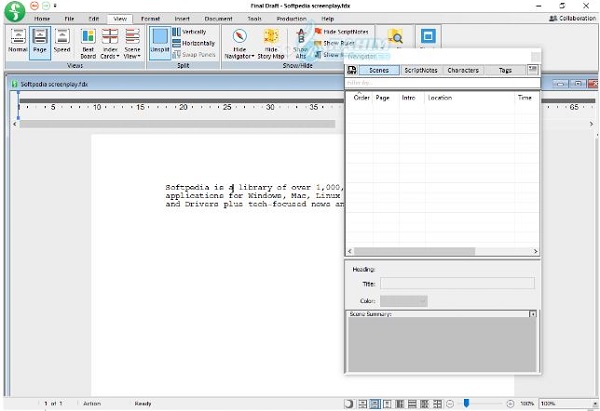This screenshot has height=411, width=600.
Task: Select the Scenes tab in Navigator
Action: [x=379, y=70]
